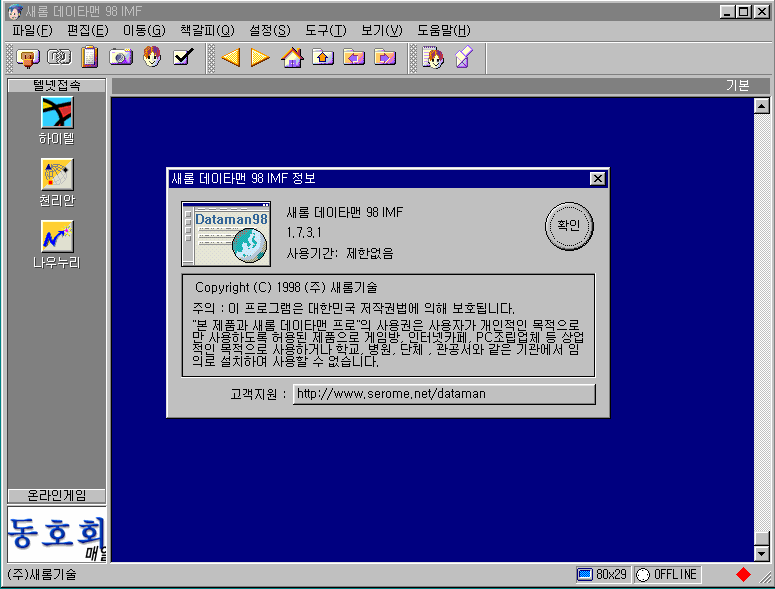Click the 80x29 screen size indicator
Viewport: 775px width, 589px height.
point(603,575)
